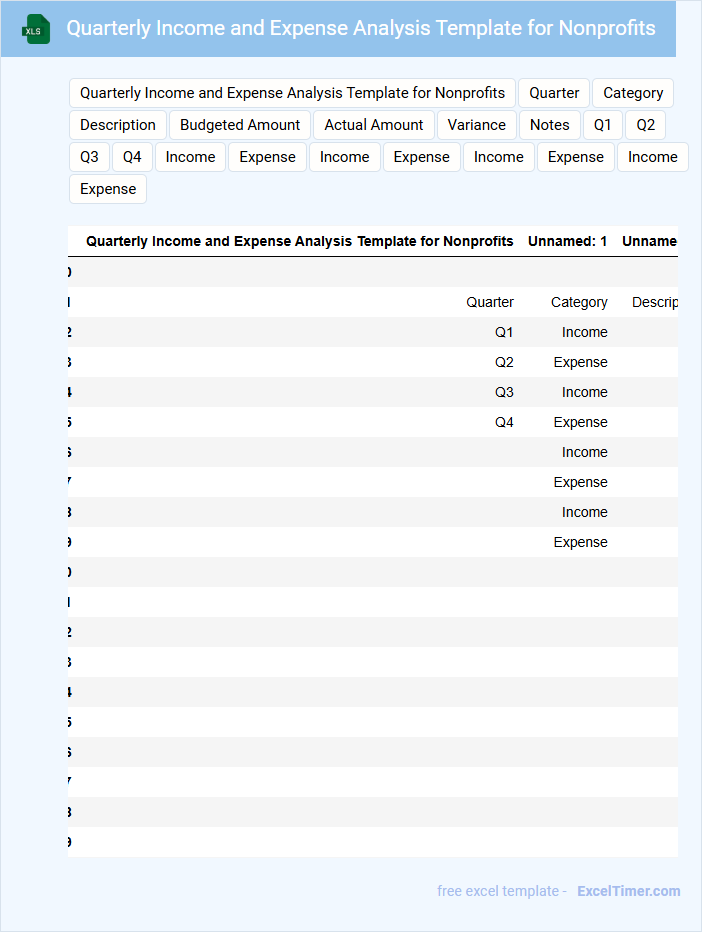702x932 pixels.
Task: Click the Q1 cell in the table
Action: (x=504, y=332)
